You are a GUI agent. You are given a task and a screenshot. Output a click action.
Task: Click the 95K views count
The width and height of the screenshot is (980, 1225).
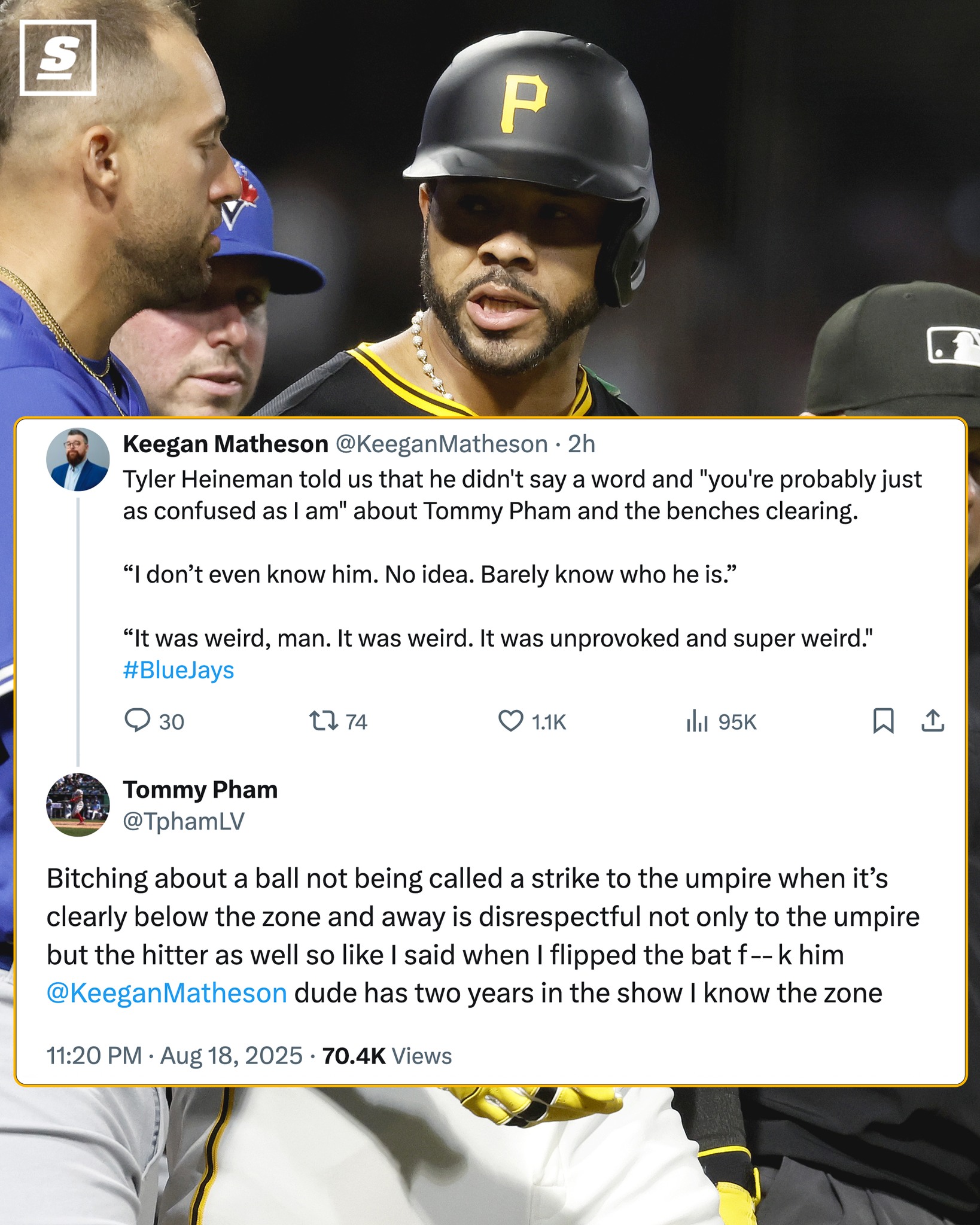pos(738,722)
